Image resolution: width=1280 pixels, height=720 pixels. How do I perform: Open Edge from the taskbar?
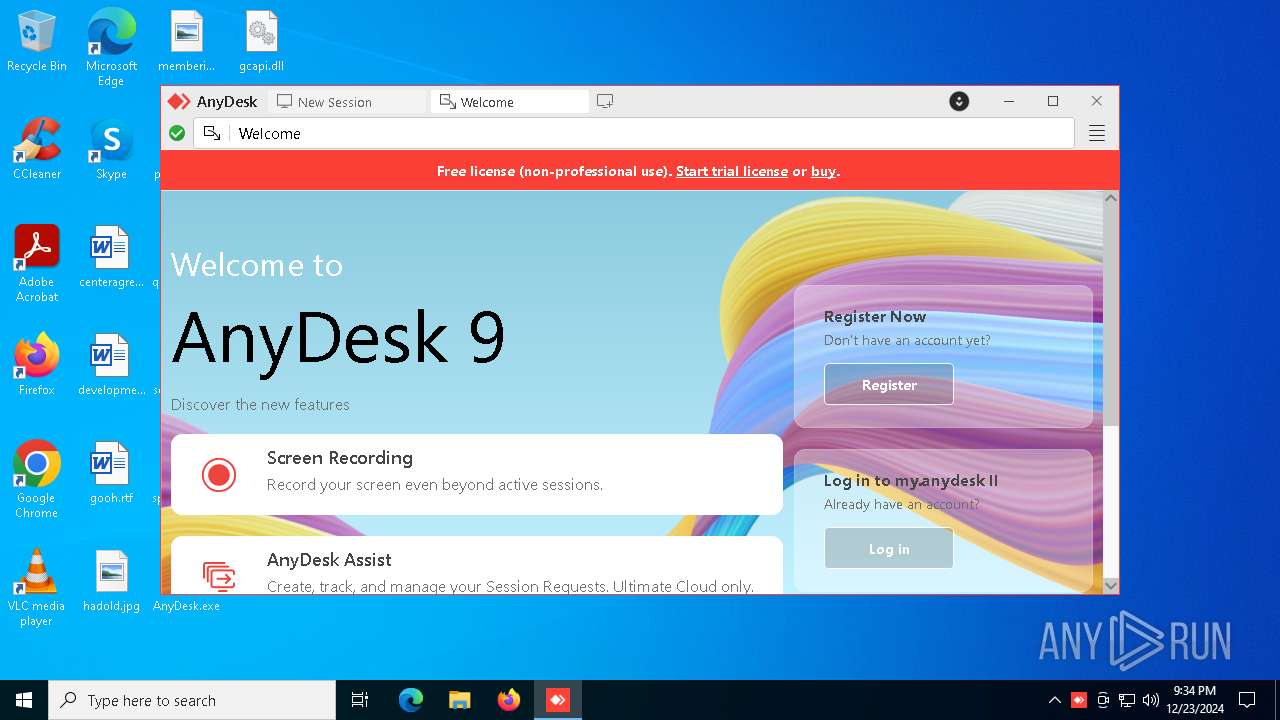(411, 700)
